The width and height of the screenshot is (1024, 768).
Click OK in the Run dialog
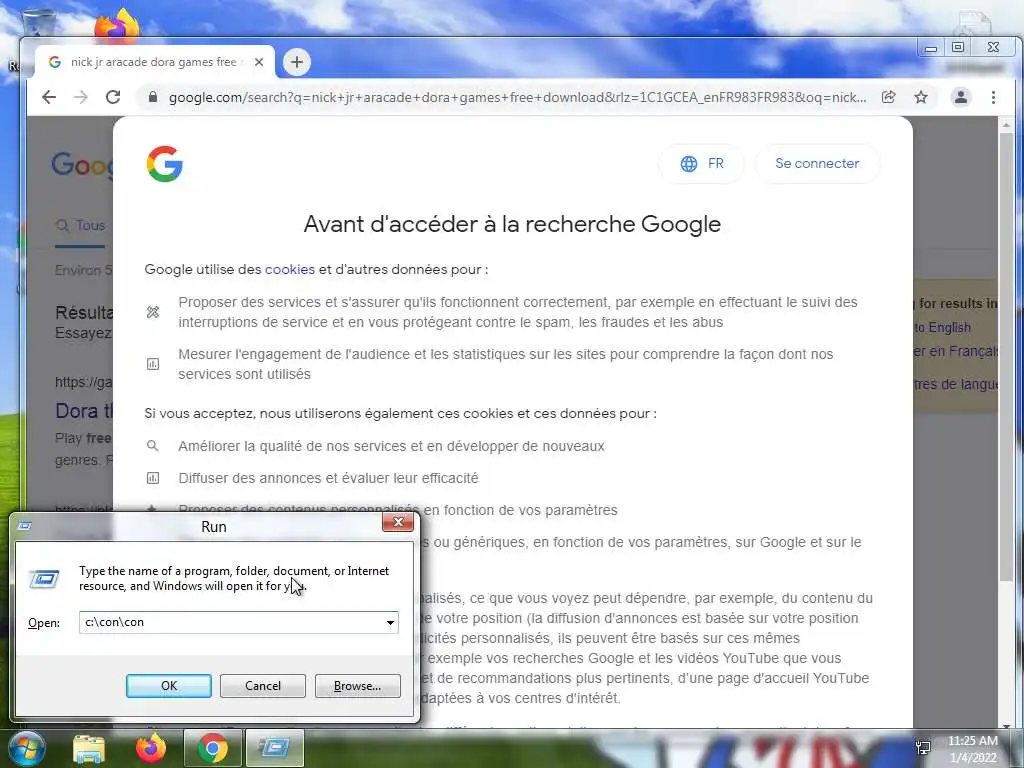168,686
